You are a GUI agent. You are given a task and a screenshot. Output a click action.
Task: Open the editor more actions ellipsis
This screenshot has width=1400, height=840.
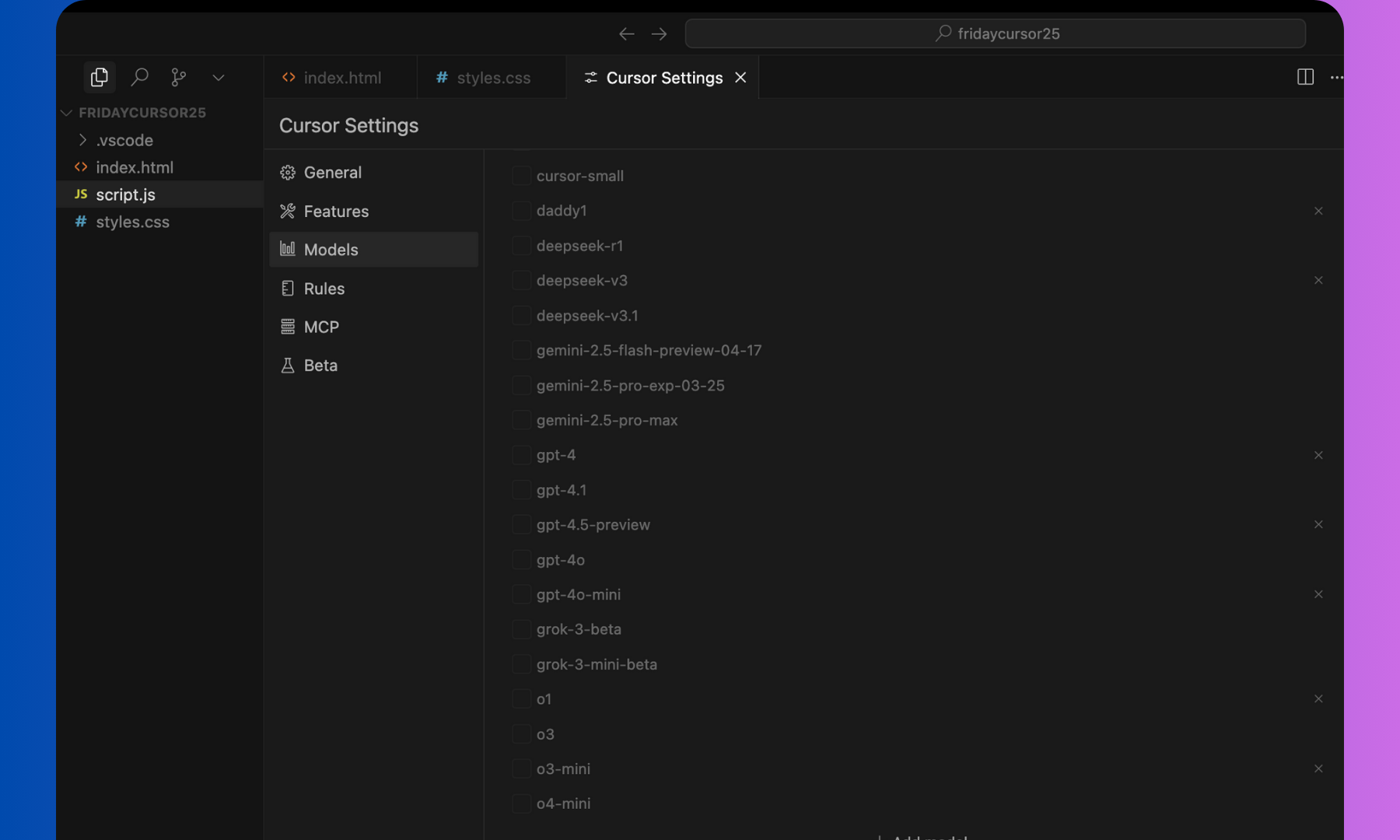(1336, 77)
